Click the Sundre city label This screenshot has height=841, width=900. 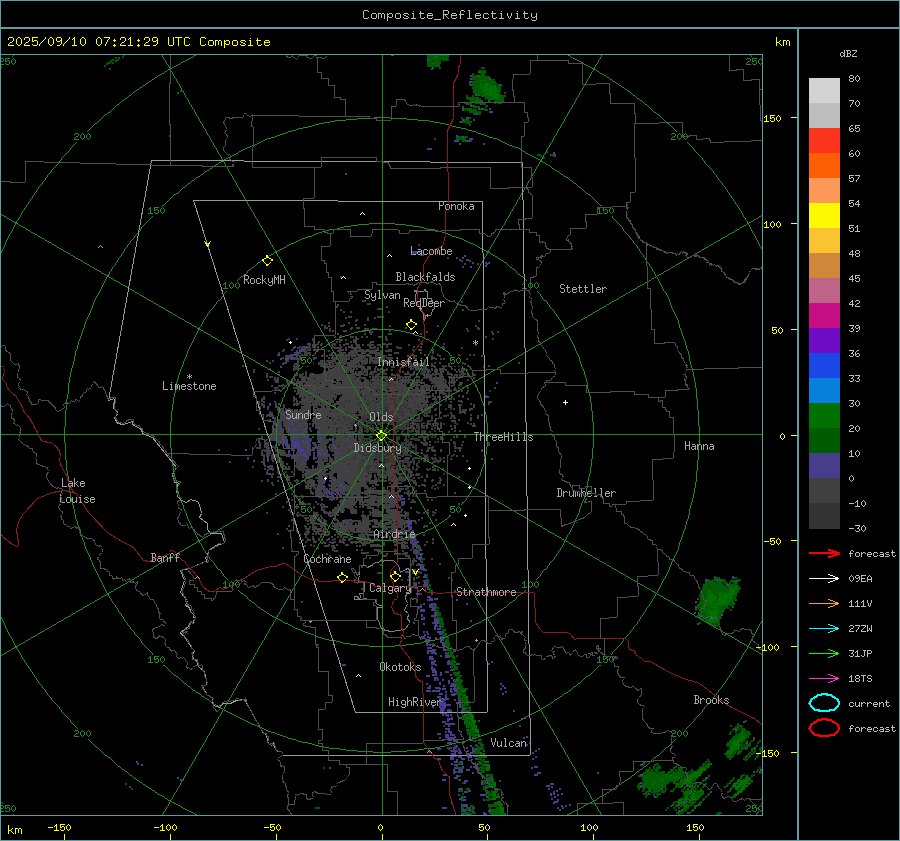[x=303, y=414]
